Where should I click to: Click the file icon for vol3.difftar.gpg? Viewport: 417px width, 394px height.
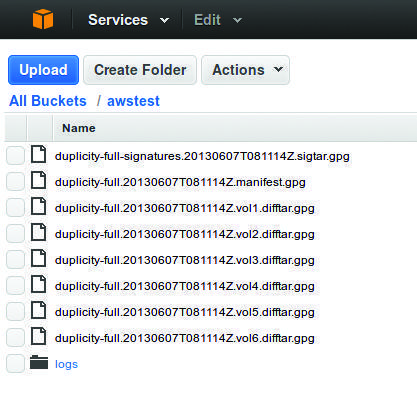[38, 258]
